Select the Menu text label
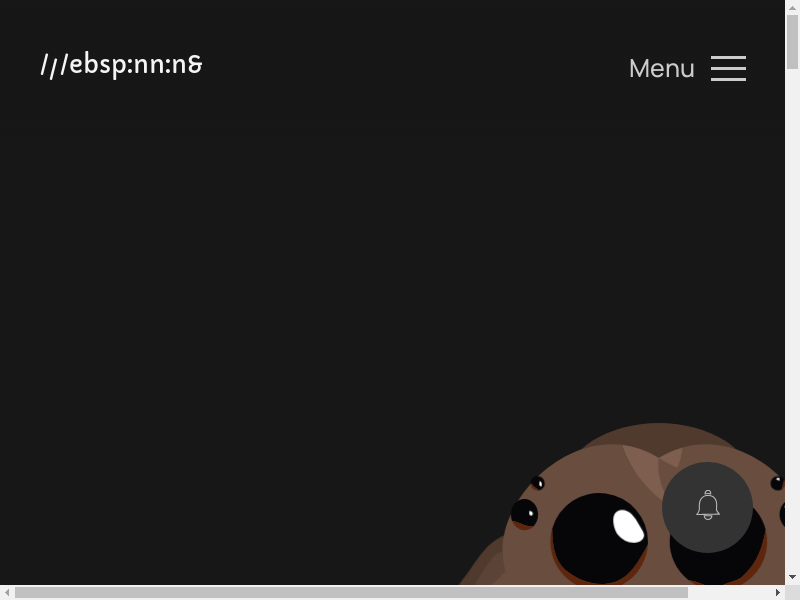Image resolution: width=800 pixels, height=600 pixels. [661, 68]
